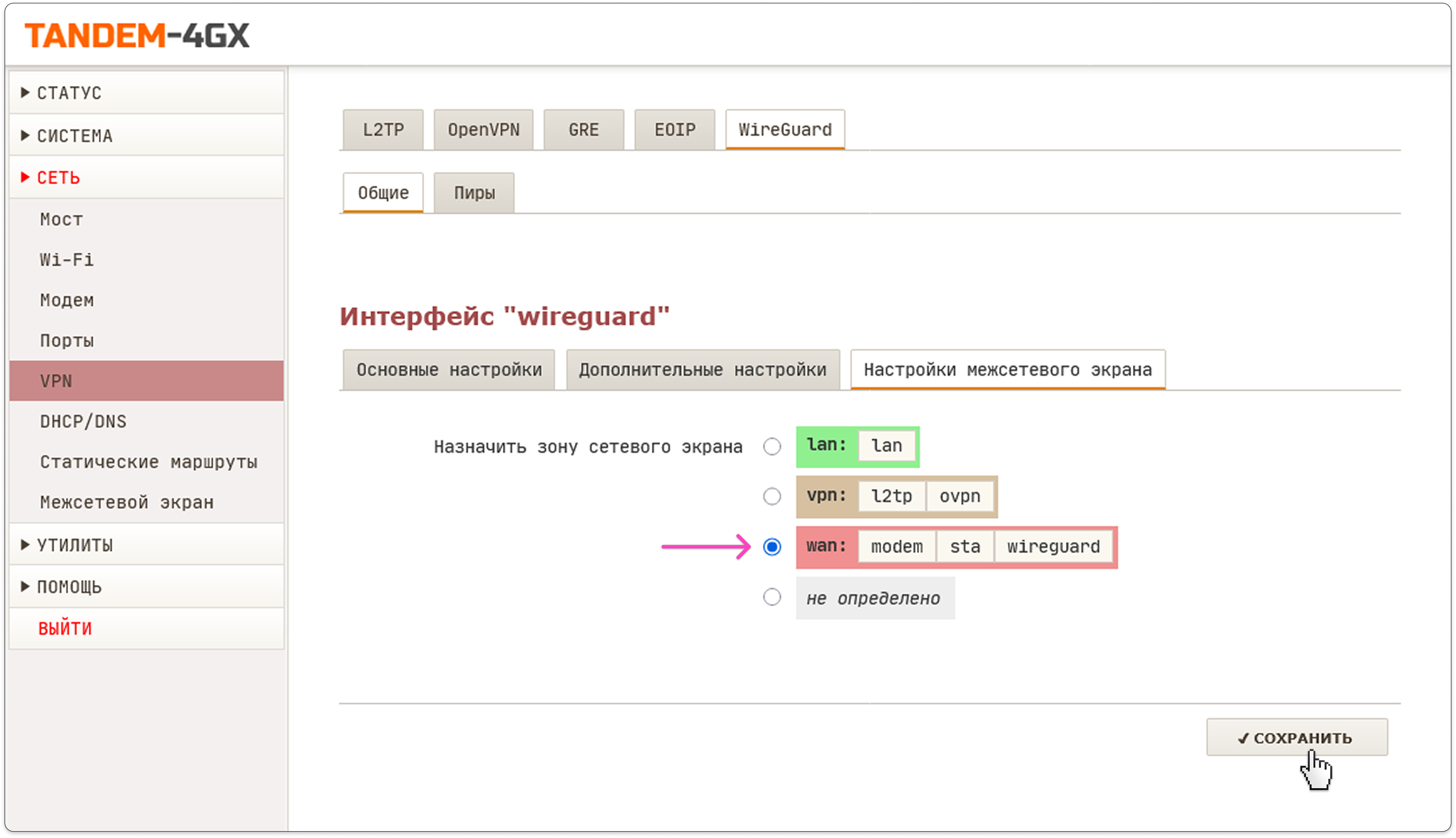The width and height of the screenshot is (1456, 838).
Task: Select the vpn firewall zone radio
Action: (x=772, y=496)
